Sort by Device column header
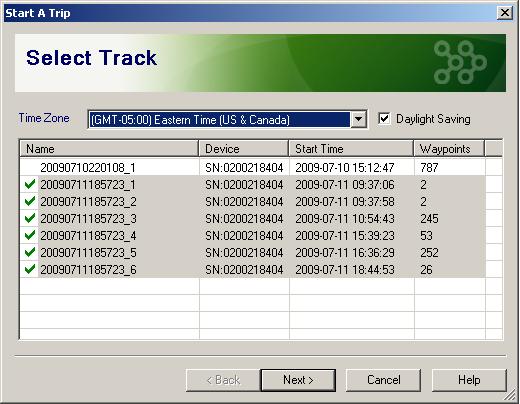 (244, 148)
